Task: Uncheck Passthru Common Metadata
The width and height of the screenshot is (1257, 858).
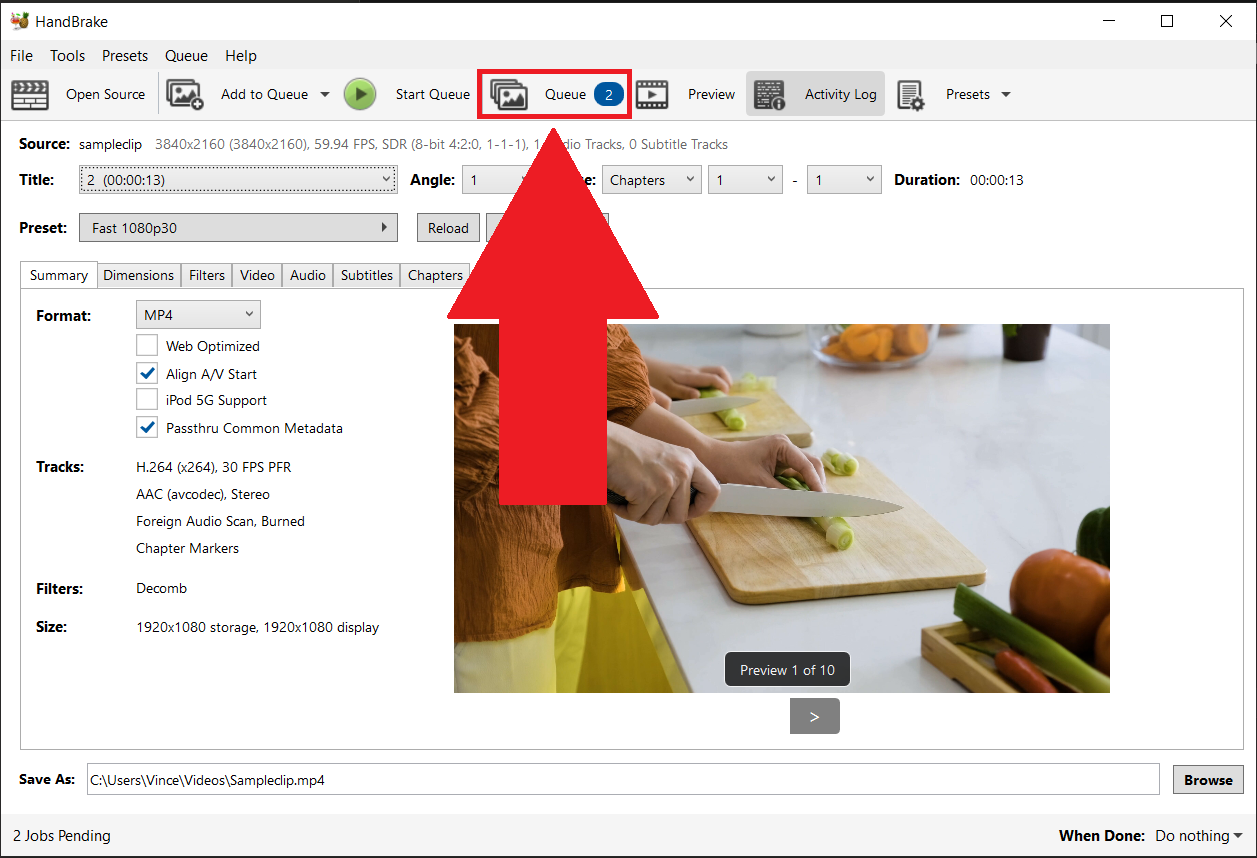Action: (x=147, y=427)
